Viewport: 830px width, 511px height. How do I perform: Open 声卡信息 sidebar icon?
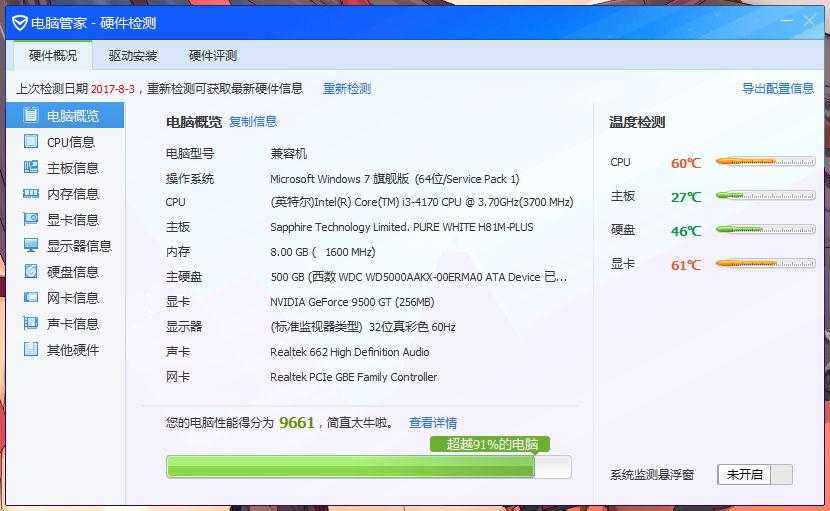click(31, 323)
